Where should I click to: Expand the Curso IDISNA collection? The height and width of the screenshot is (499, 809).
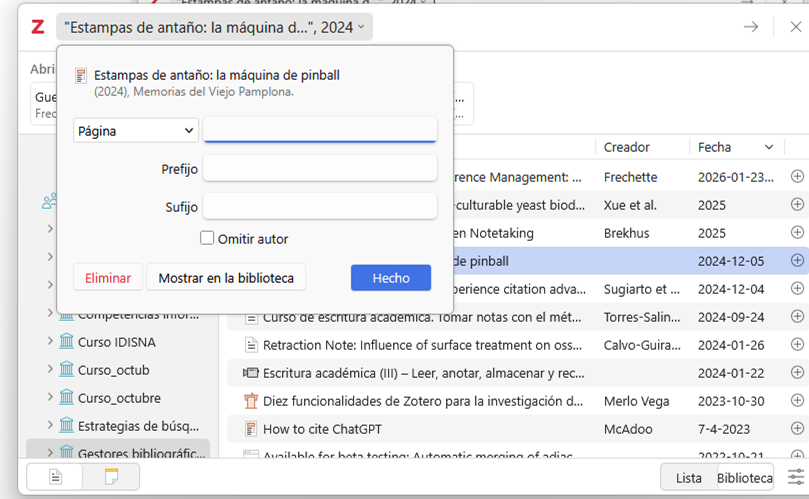click(50, 342)
